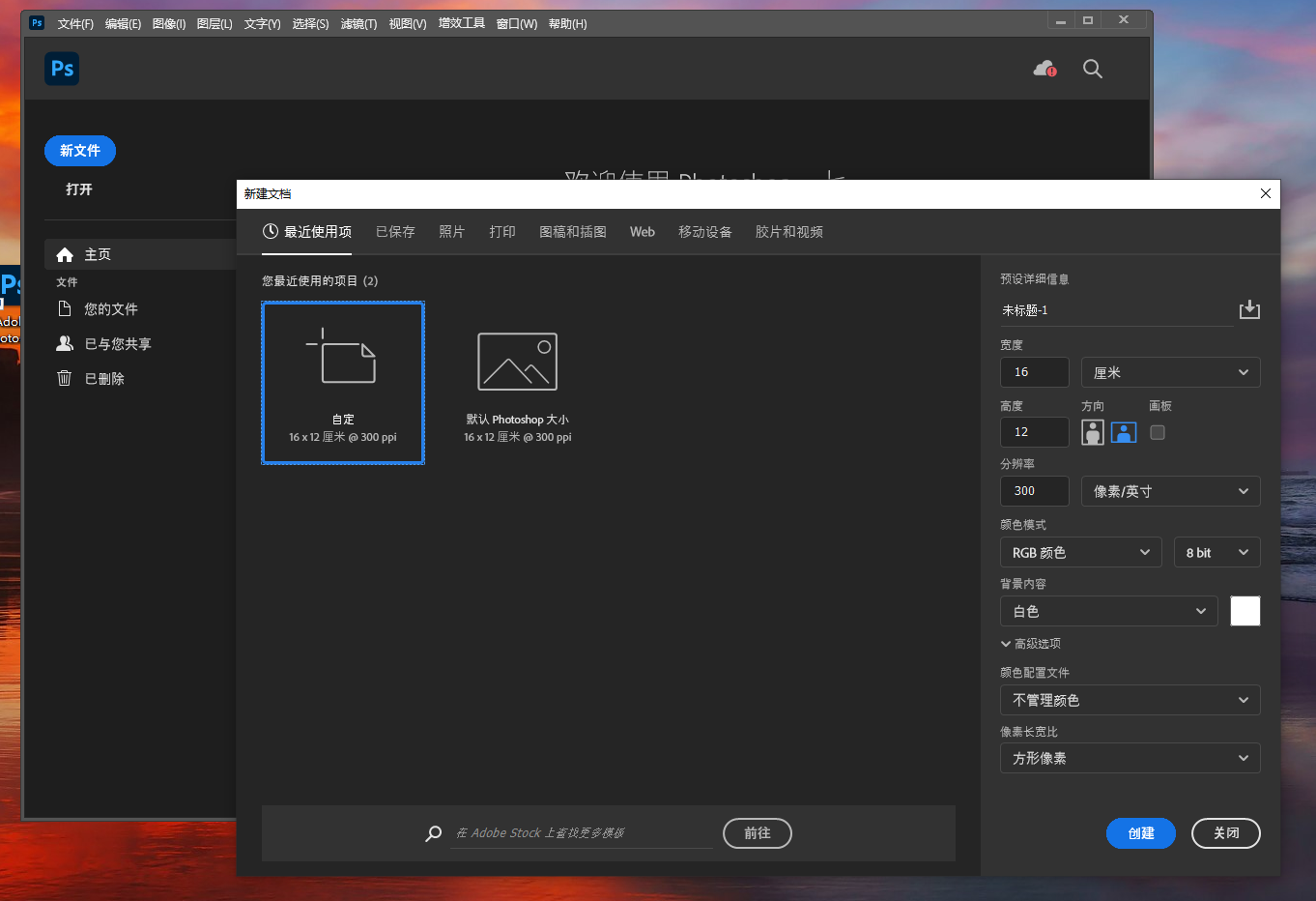Open the 滤镜(T) menu
Viewport: 1316px width, 901px height.
358,23
